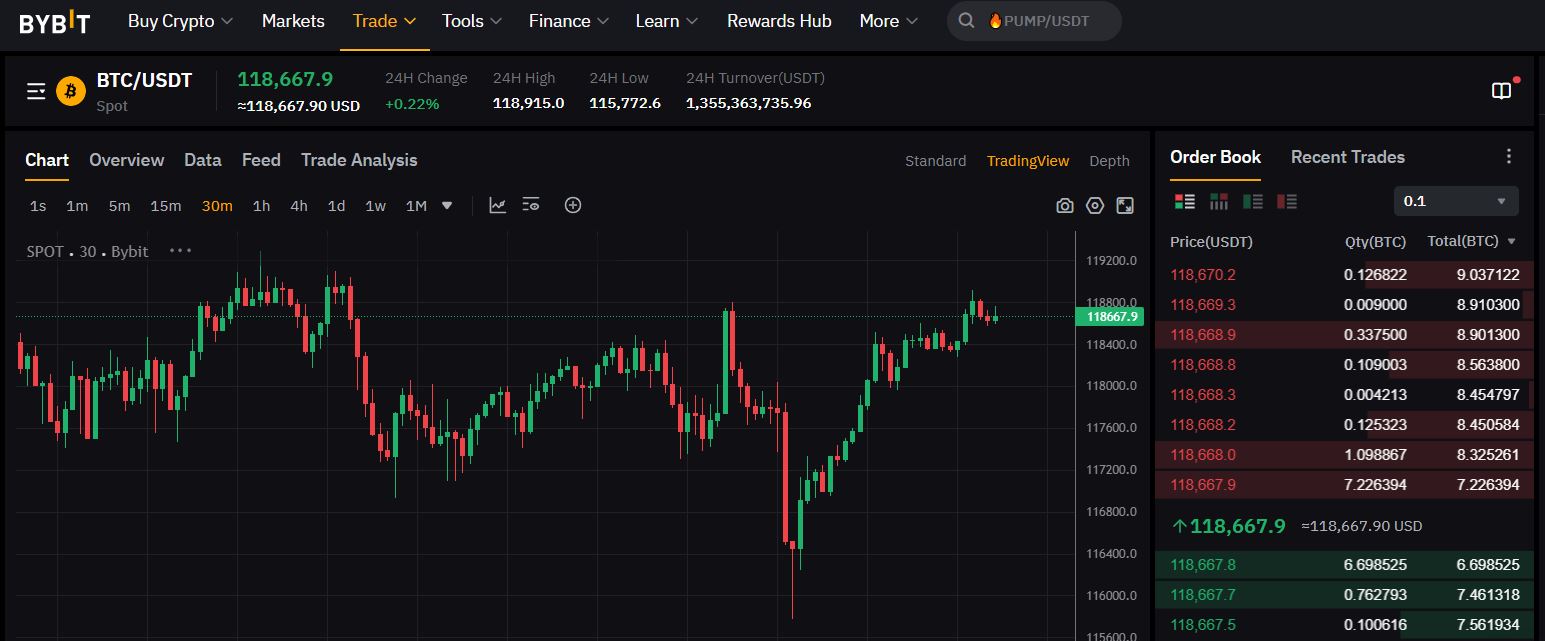This screenshot has height=641, width=1545.
Task: Select bid price 118,667.8
Action: coord(1203,565)
